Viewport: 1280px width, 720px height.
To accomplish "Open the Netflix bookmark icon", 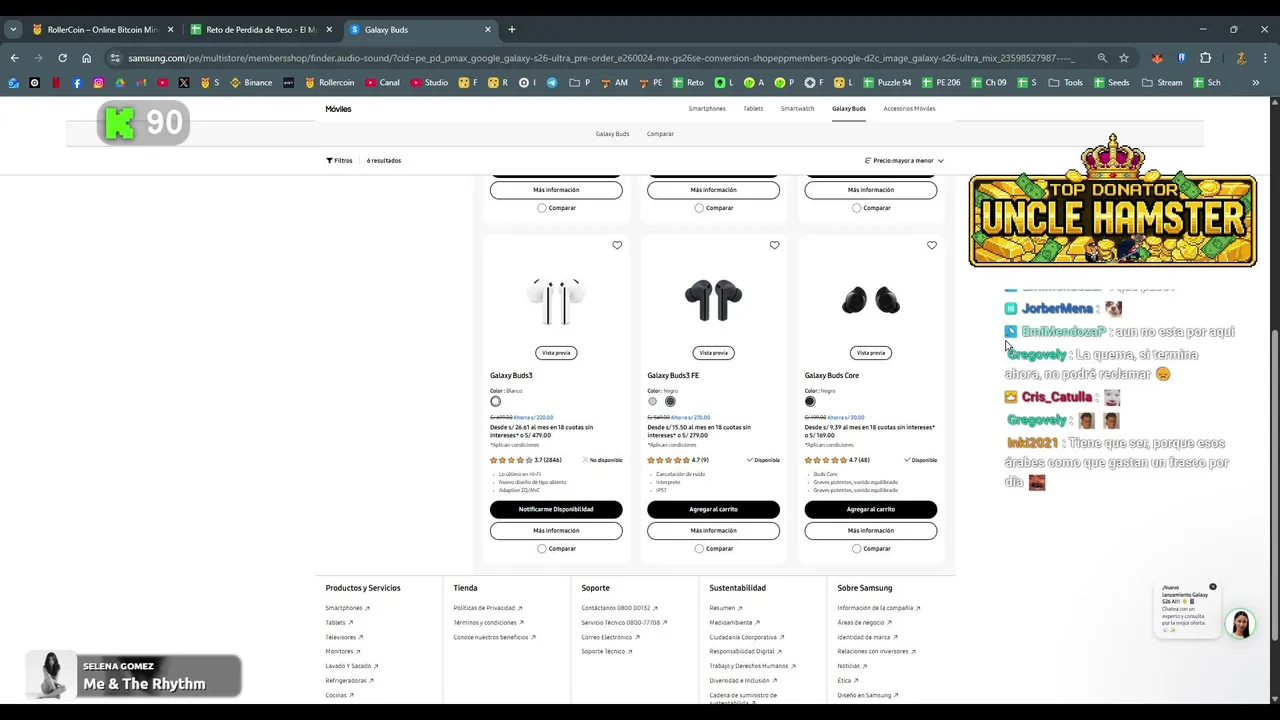I will (x=56, y=83).
